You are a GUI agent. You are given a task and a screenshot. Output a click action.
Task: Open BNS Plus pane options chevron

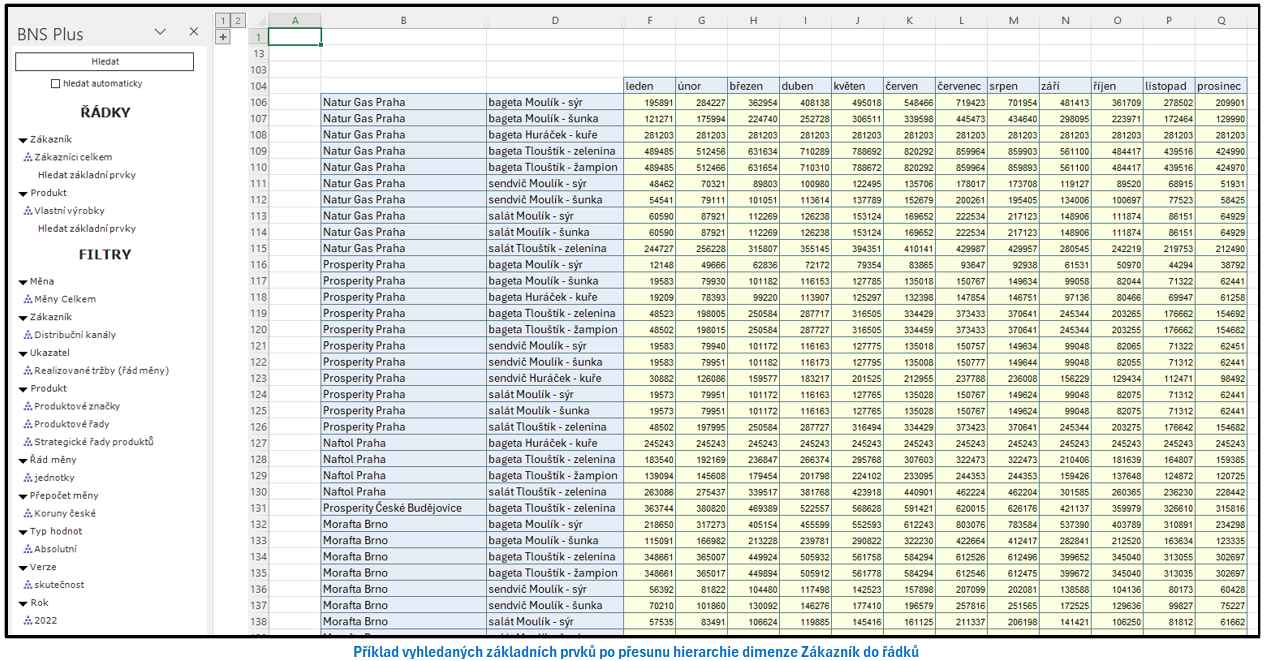tap(160, 32)
